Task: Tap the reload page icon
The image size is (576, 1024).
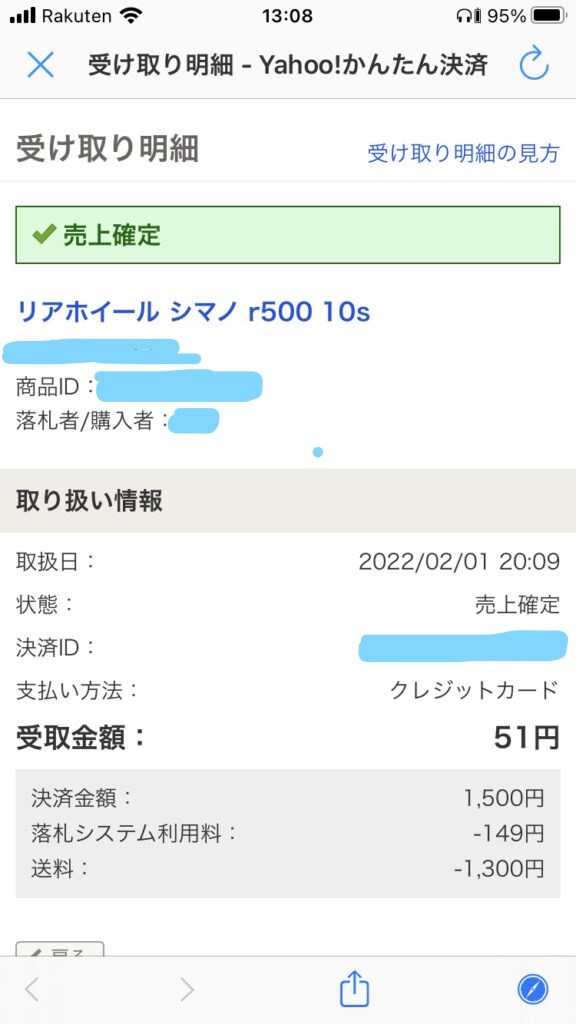Action: pos(534,64)
